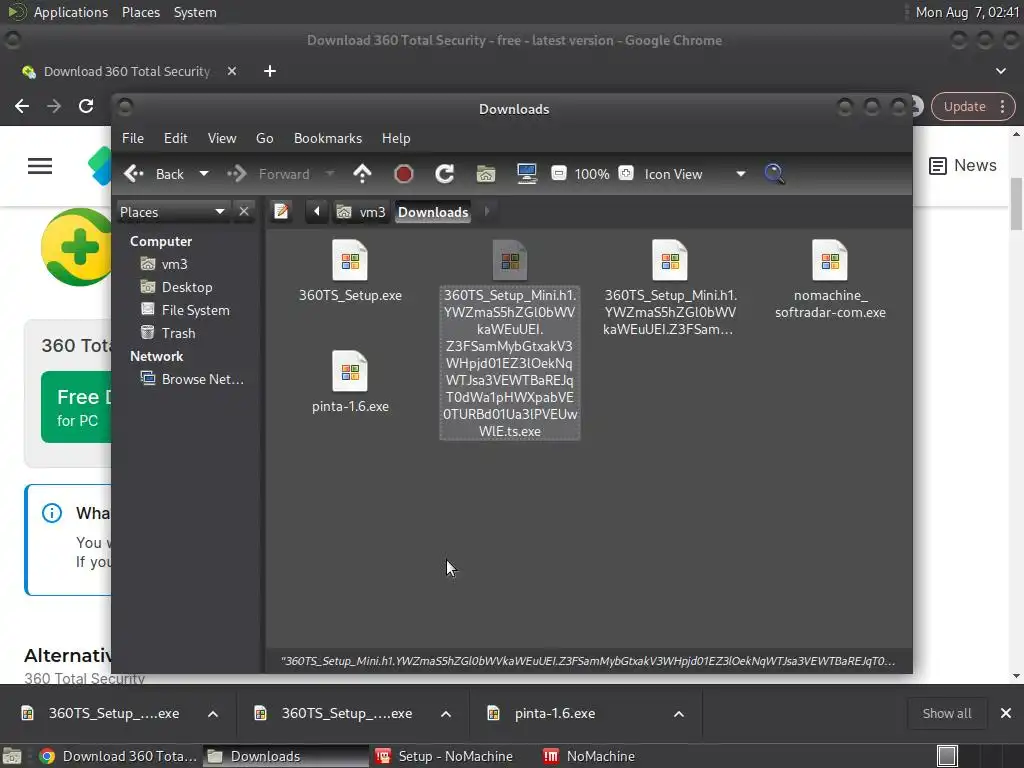Expand options for first 360TS_Setup download

click(213, 714)
